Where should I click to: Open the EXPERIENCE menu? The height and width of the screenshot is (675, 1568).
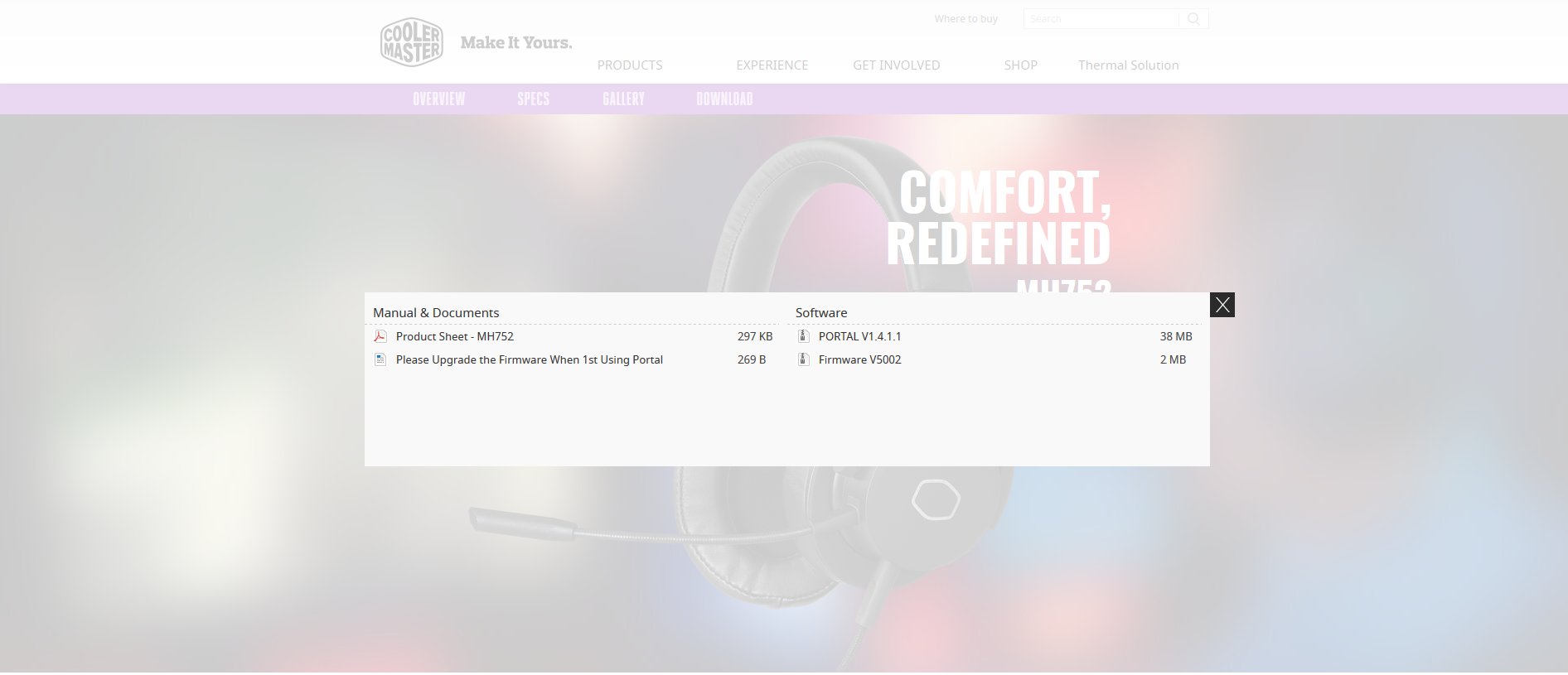pos(772,65)
